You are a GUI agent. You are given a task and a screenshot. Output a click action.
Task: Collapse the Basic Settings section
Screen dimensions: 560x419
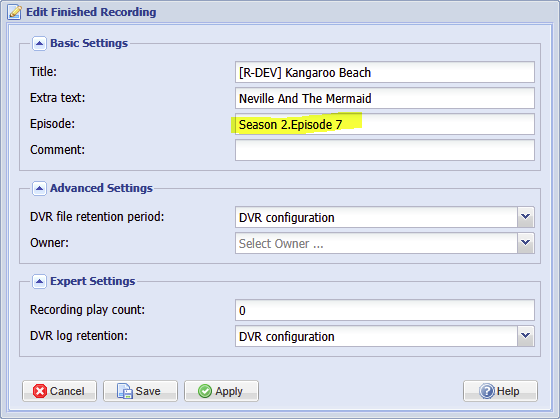39,44
